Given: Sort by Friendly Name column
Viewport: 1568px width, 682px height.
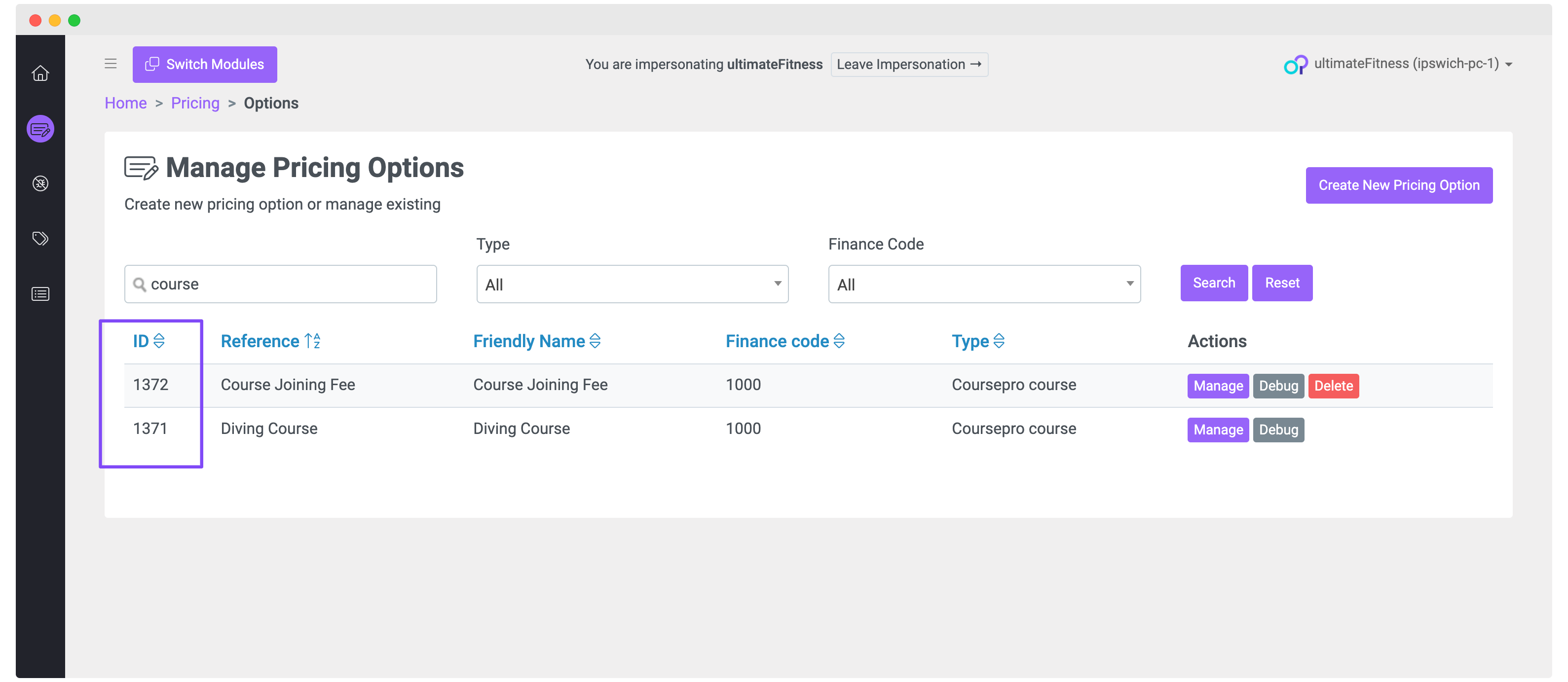Looking at the screenshot, I should click(x=536, y=341).
